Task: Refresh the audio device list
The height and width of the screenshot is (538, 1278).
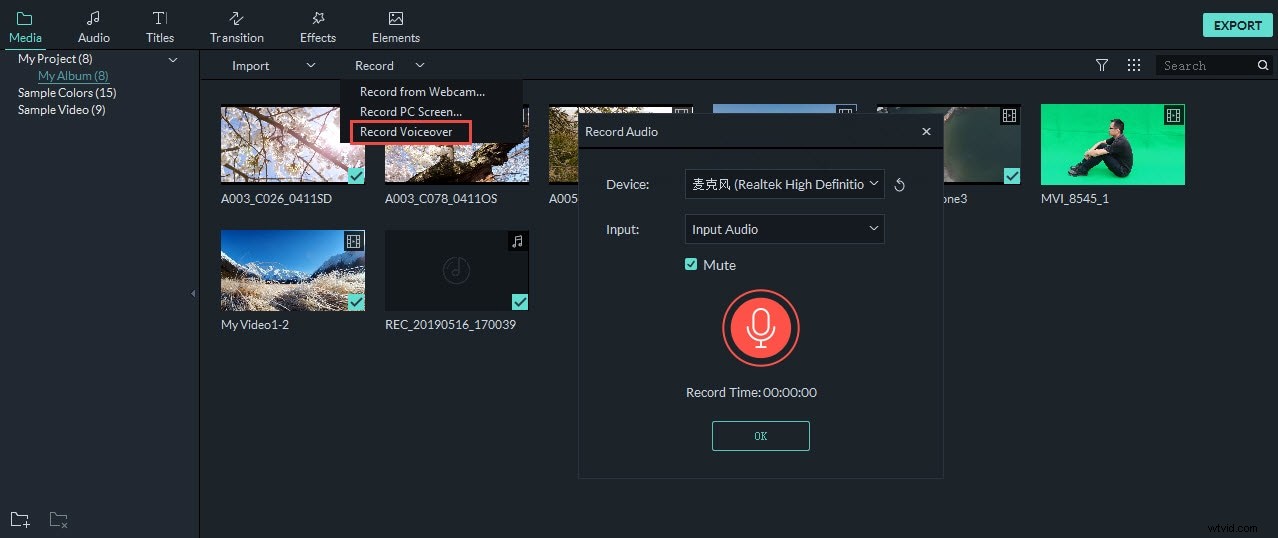Action: (x=899, y=185)
